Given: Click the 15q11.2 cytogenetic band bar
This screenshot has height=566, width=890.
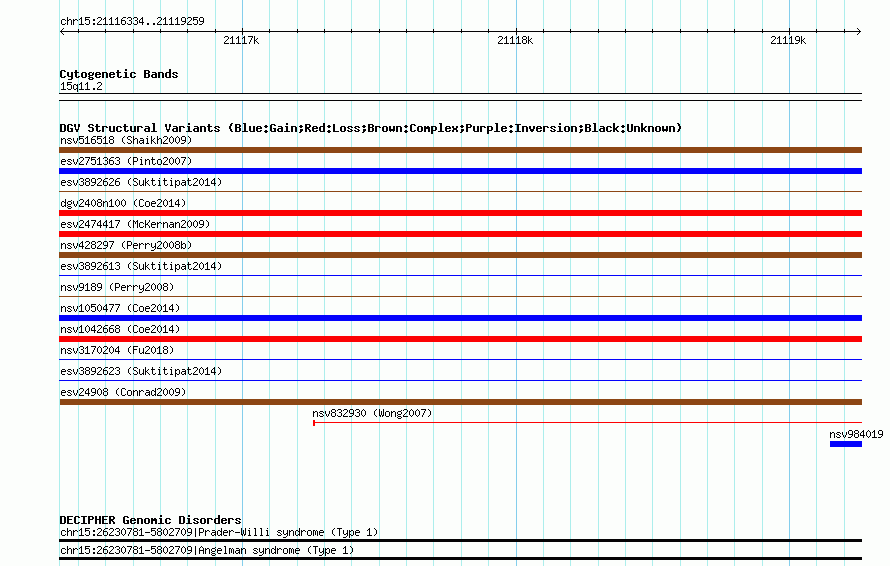Looking at the screenshot, I should [460, 97].
